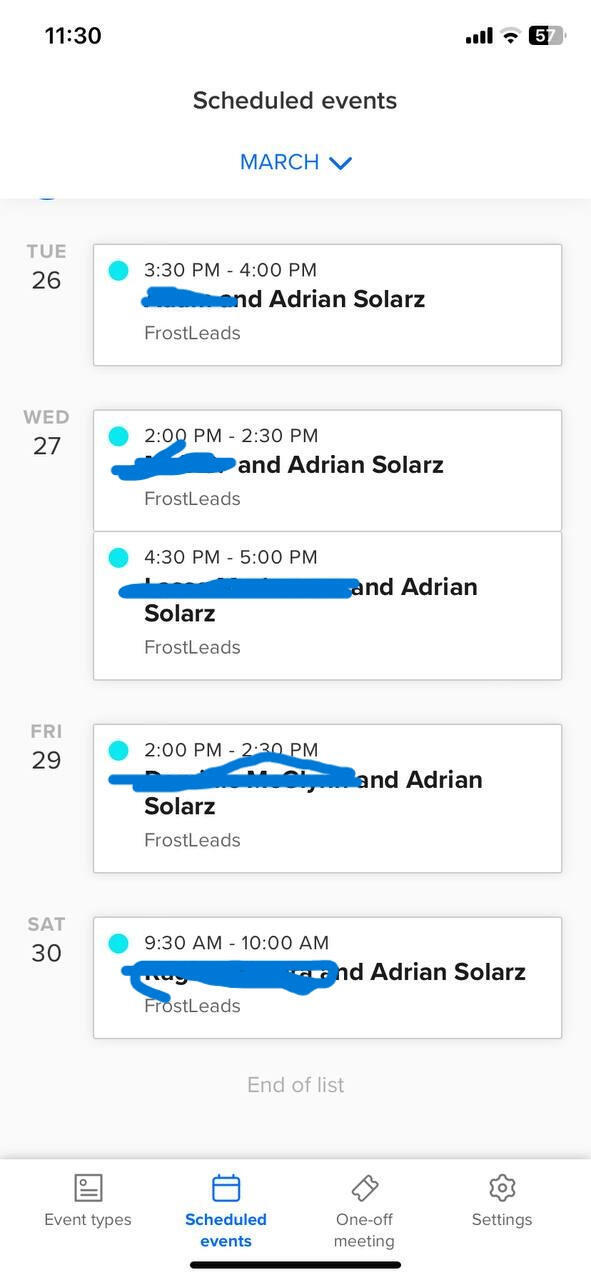Image resolution: width=591 pixels, height=1280 pixels.
Task: Tap the cyan dot on Tuesday 3:30 PM event
Action: tap(118, 270)
